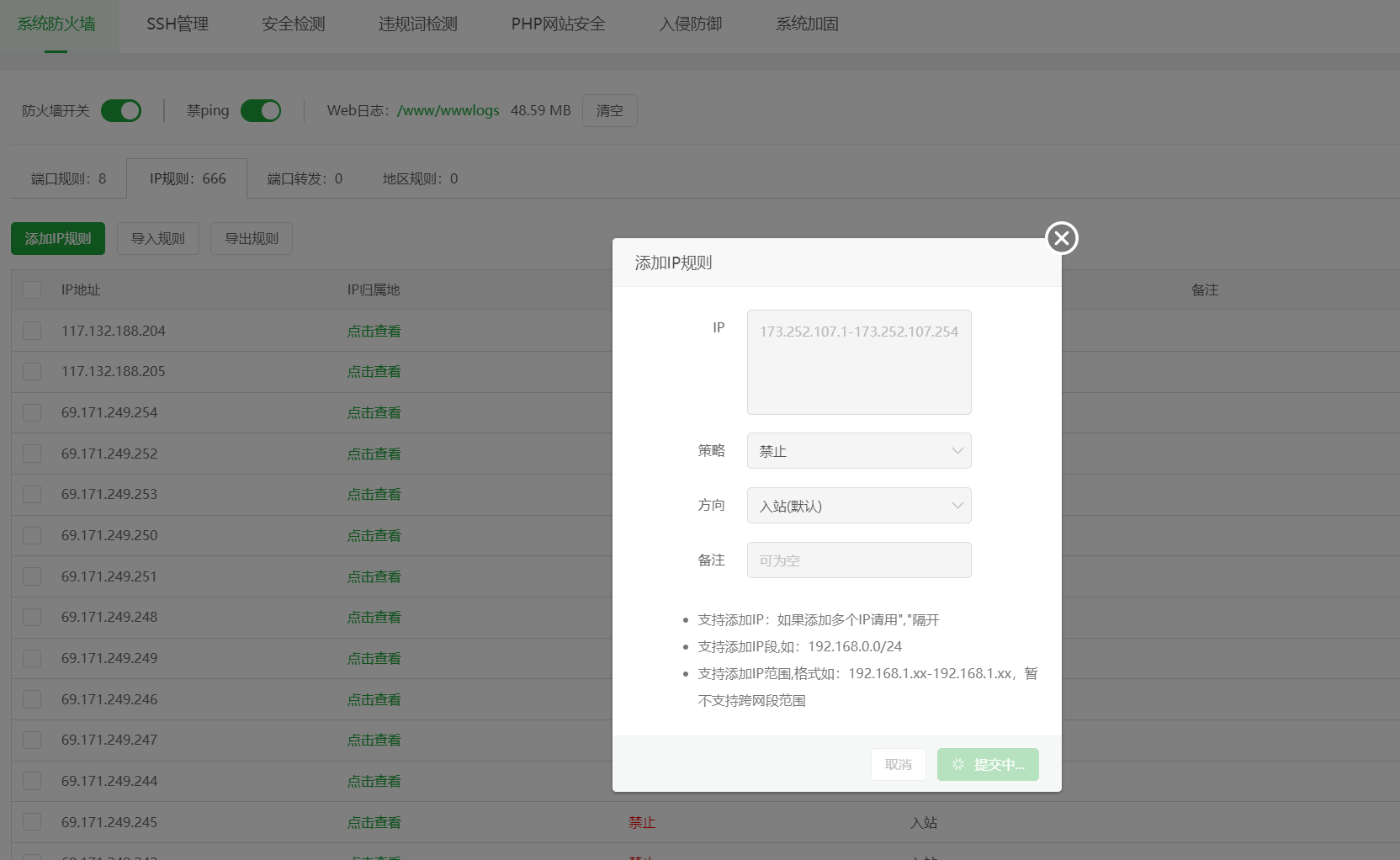Click 点击查看 for 69.171.249.244

(374, 781)
